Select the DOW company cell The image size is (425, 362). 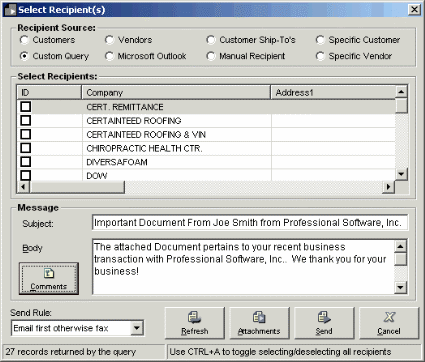[177, 175]
